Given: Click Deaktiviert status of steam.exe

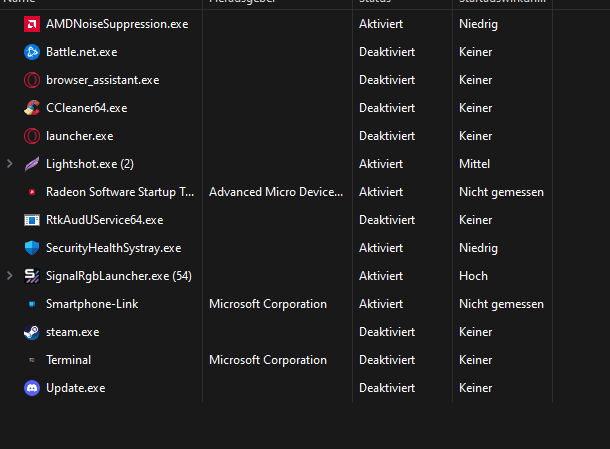Looking at the screenshot, I should [387, 332].
